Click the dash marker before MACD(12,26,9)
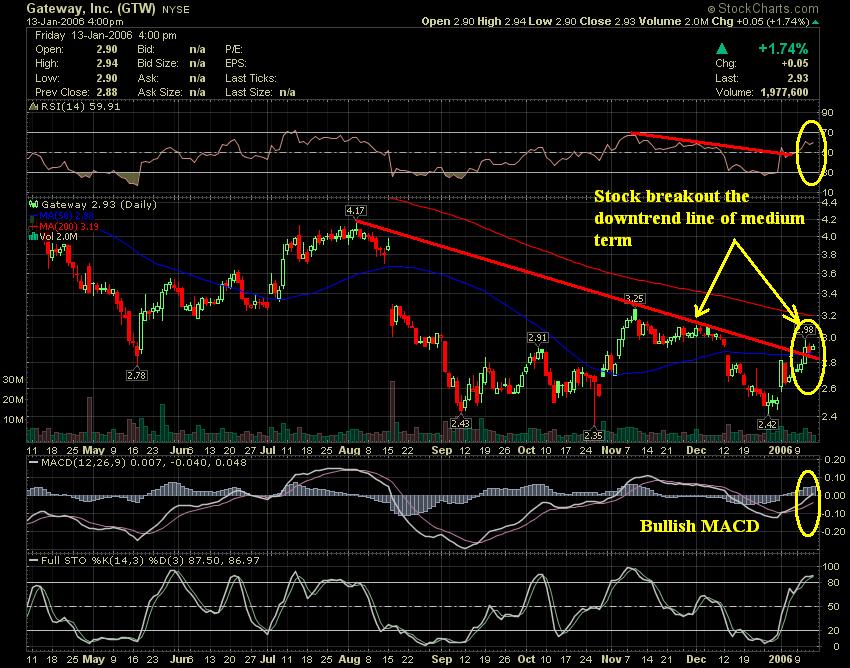This screenshot has height=668, width=850. [33, 463]
